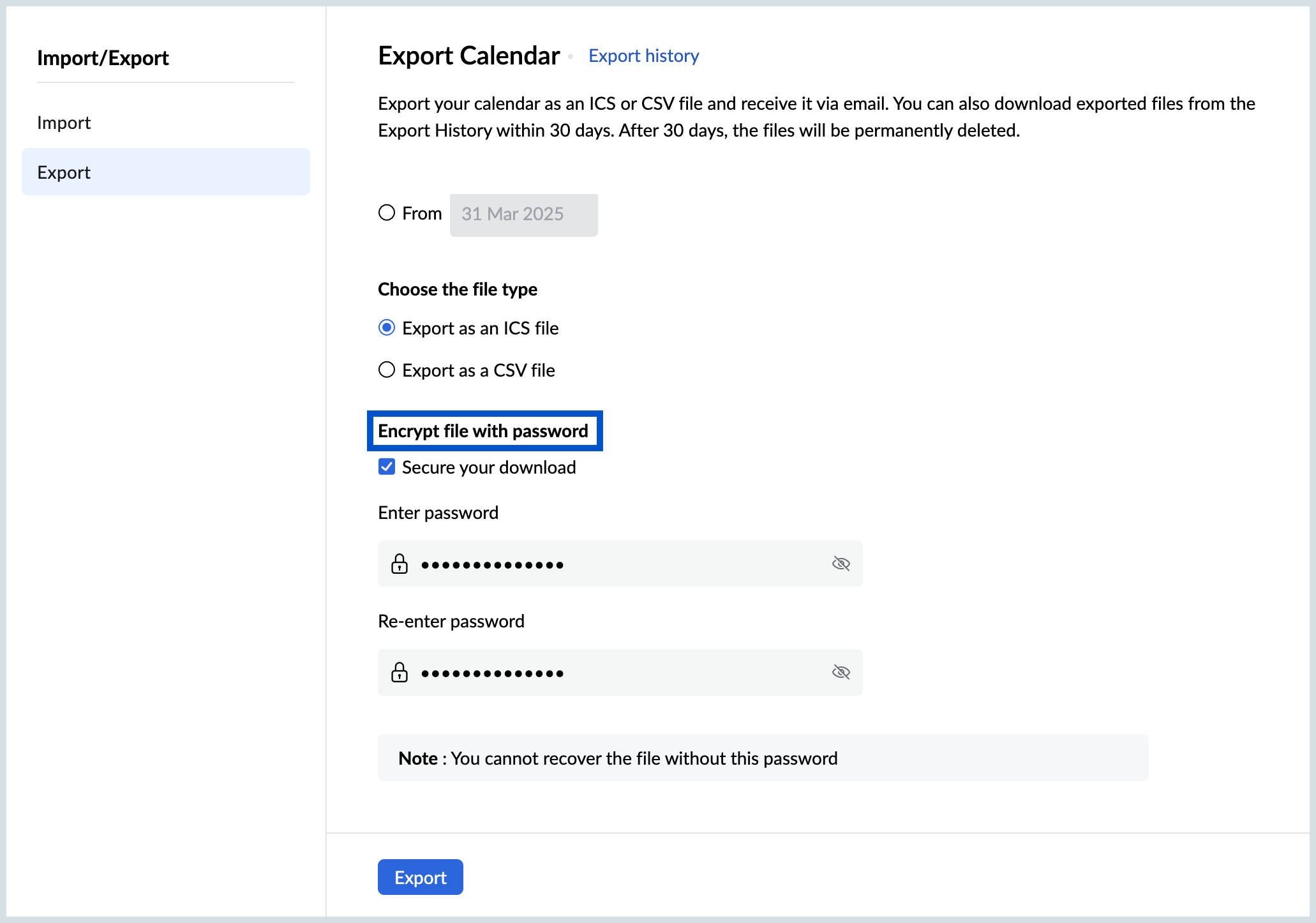Click the Secure your download label
The height and width of the screenshot is (923, 1316).
(x=489, y=467)
